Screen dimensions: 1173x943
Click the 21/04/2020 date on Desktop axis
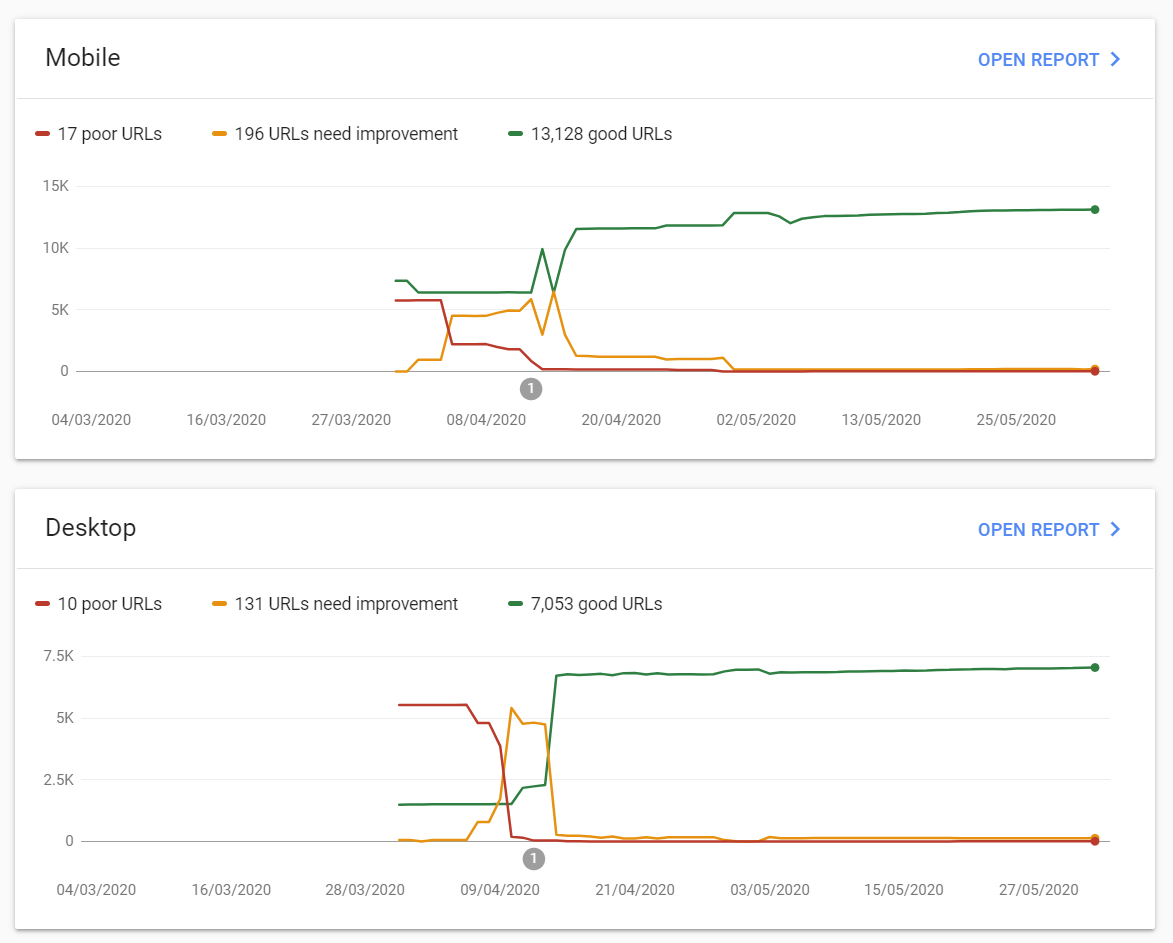[x=634, y=890]
